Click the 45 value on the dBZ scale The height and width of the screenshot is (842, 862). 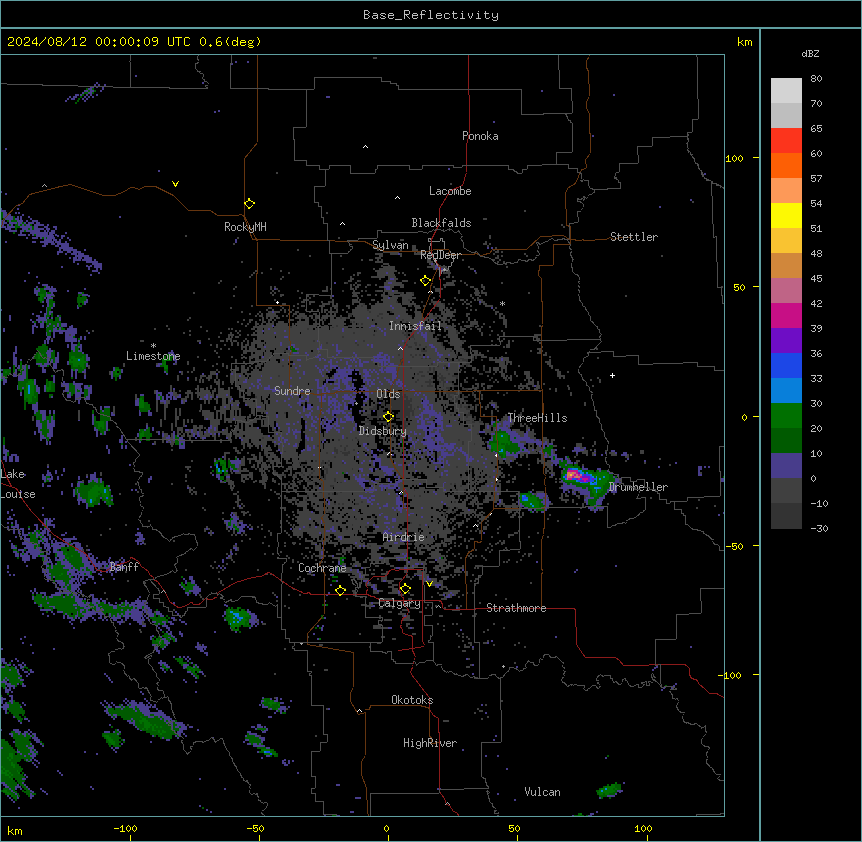pos(816,278)
